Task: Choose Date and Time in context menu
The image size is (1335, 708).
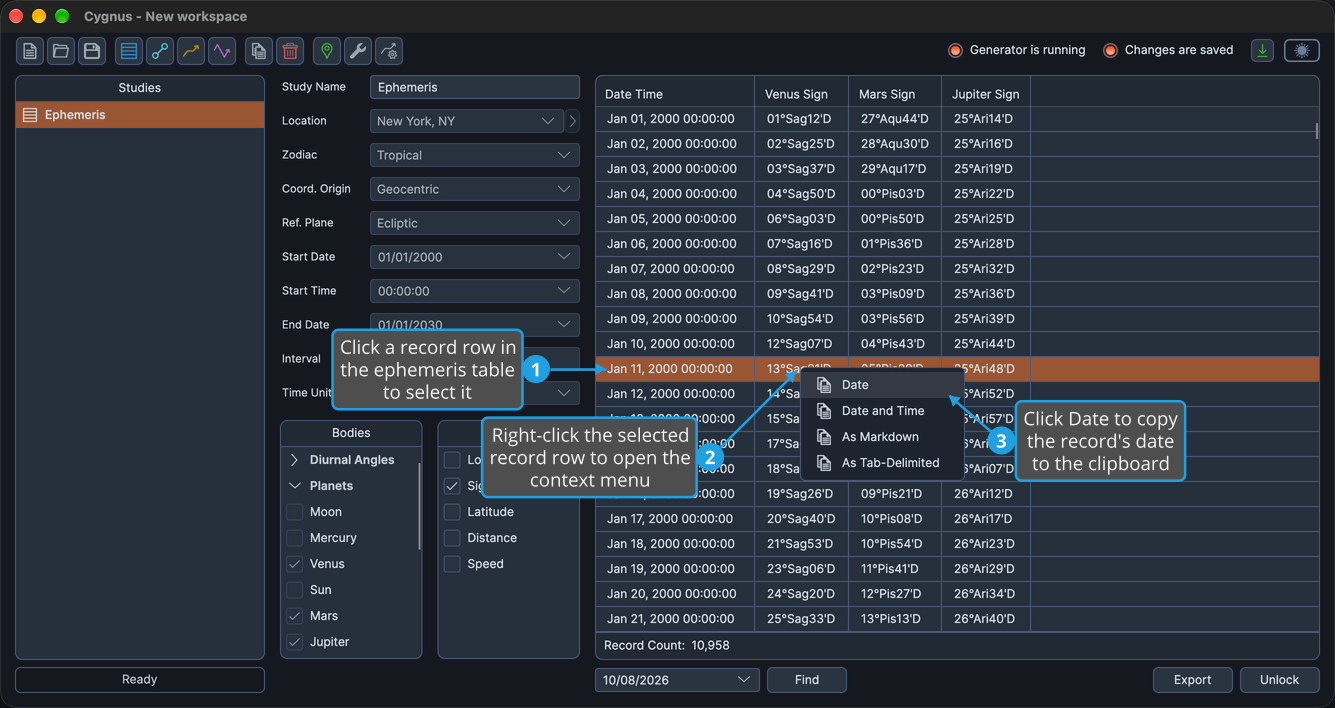Action: (883, 411)
